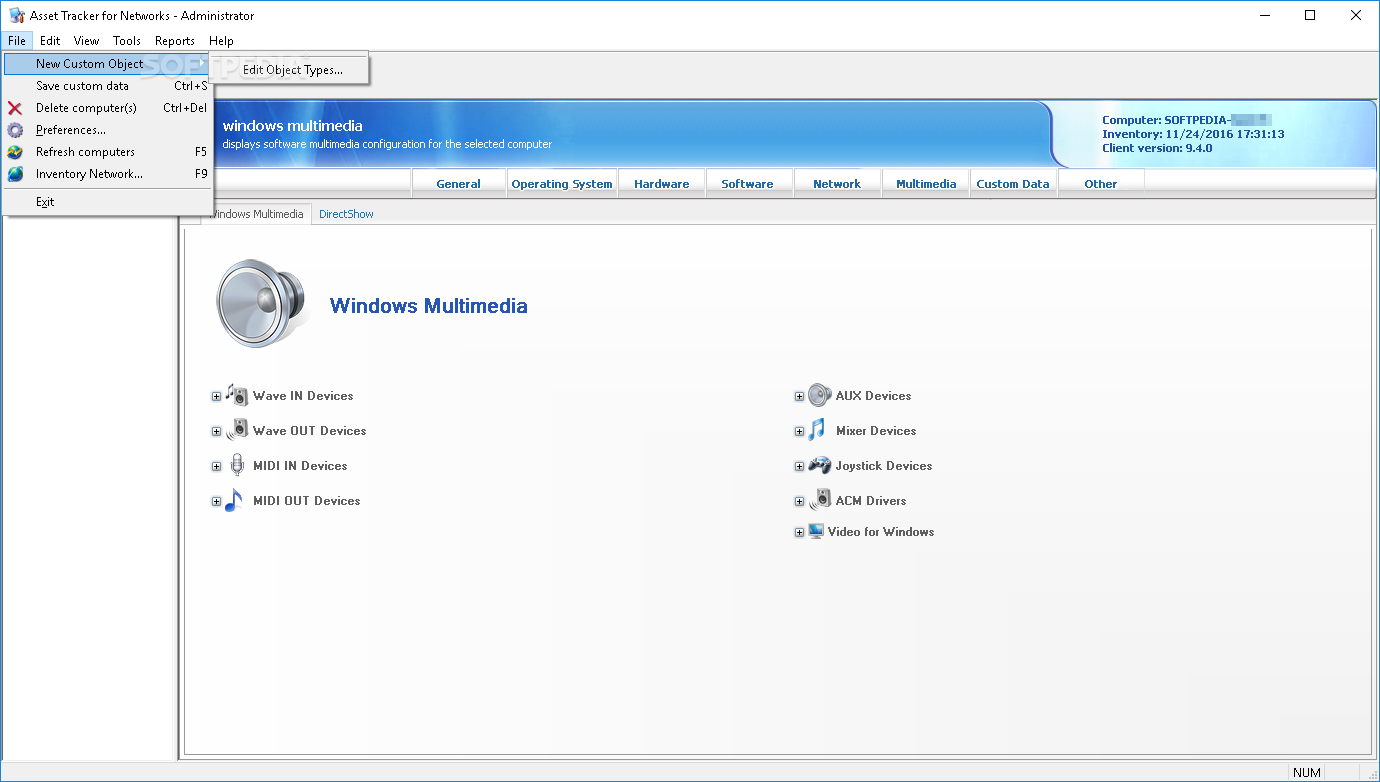Viewport: 1380px width, 782px height.
Task: Click the Video for Windows monitor icon
Action: point(816,531)
